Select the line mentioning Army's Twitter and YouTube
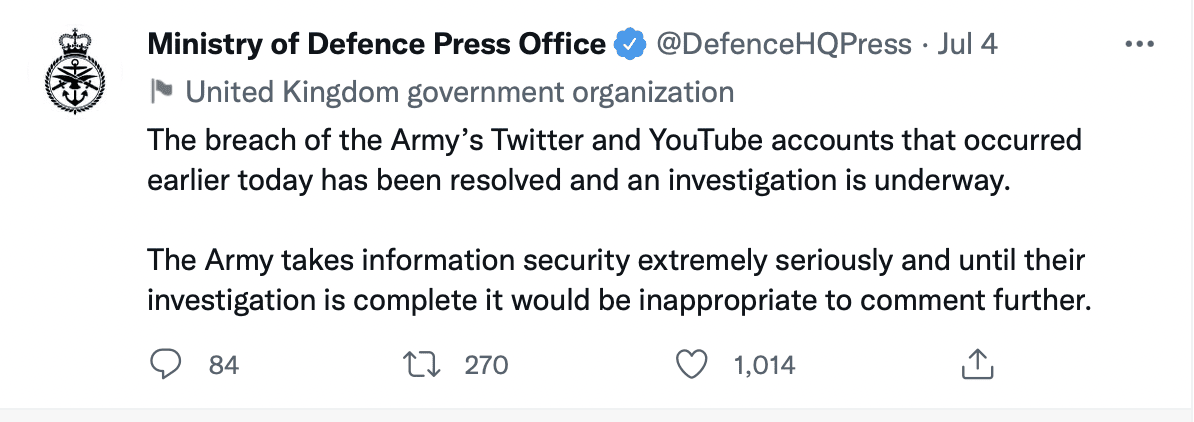 (615, 141)
